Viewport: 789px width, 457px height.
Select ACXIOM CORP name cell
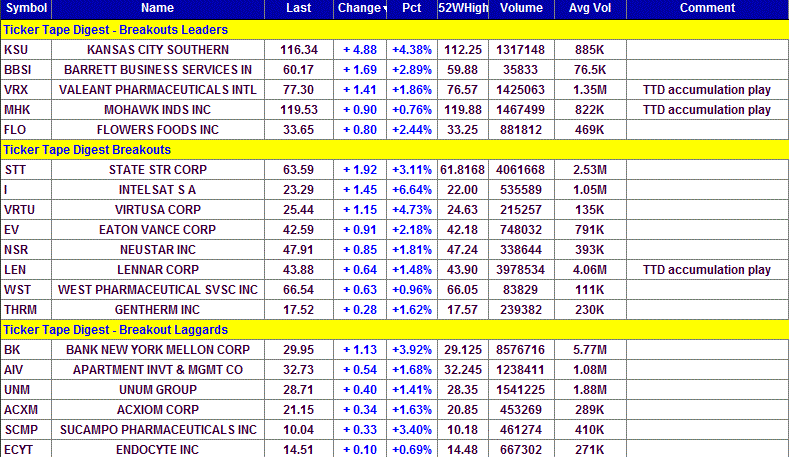tap(157, 410)
